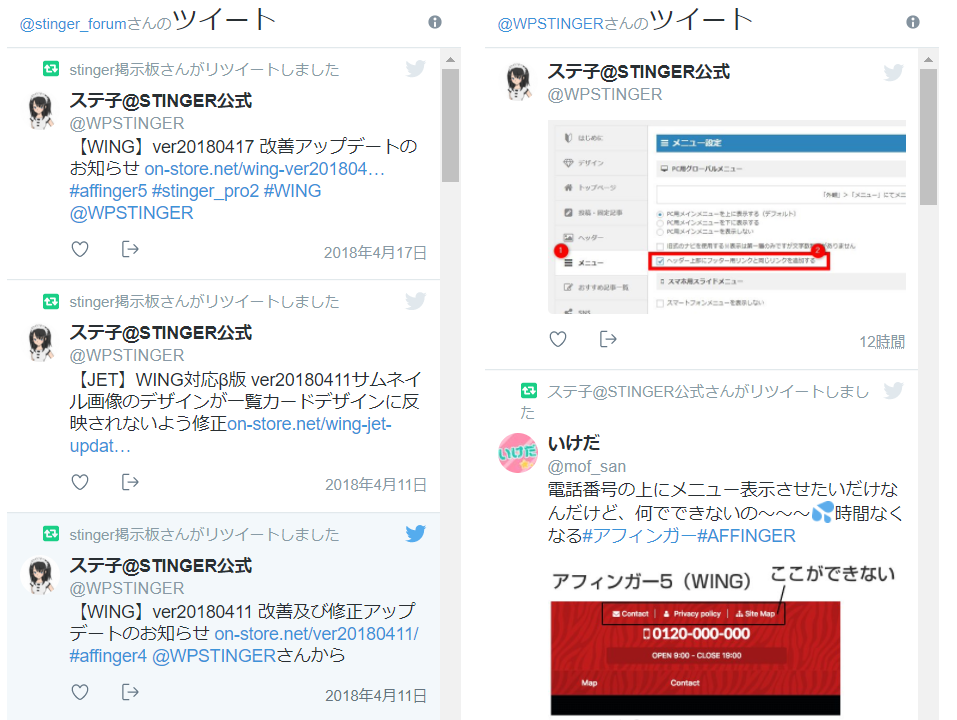Share the JET WING対応β版 tweet
Viewport: 957px width, 720px height.
tap(131, 481)
